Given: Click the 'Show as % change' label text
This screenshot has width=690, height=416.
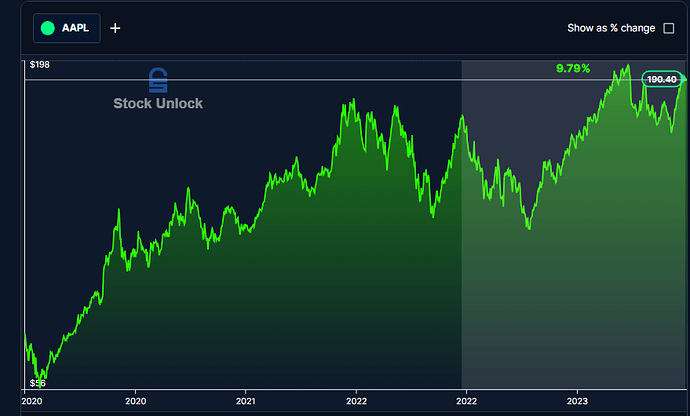Looking at the screenshot, I should tap(611, 28).
